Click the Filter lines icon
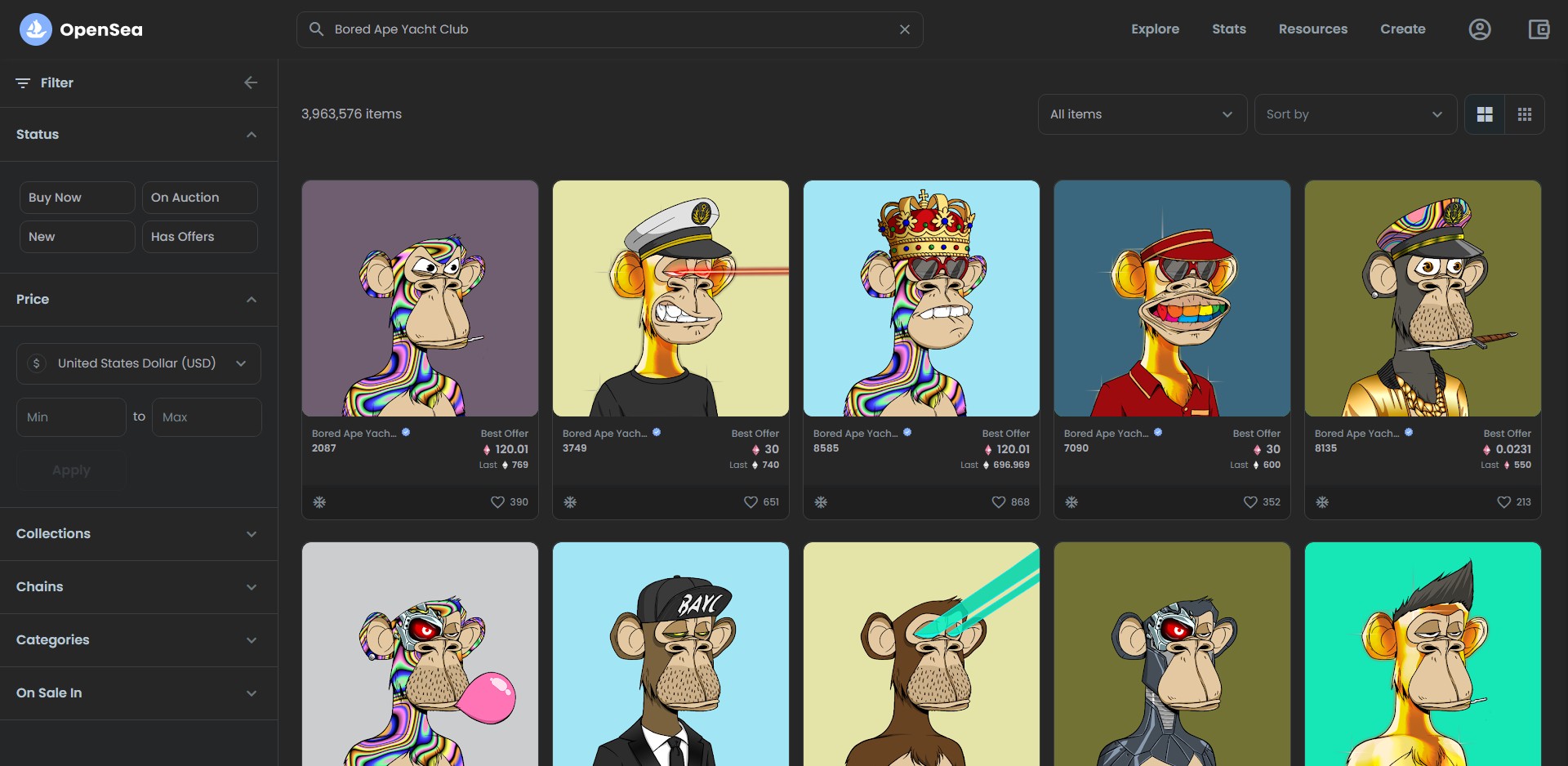Screen dimensions: 1568x766 tap(23, 82)
